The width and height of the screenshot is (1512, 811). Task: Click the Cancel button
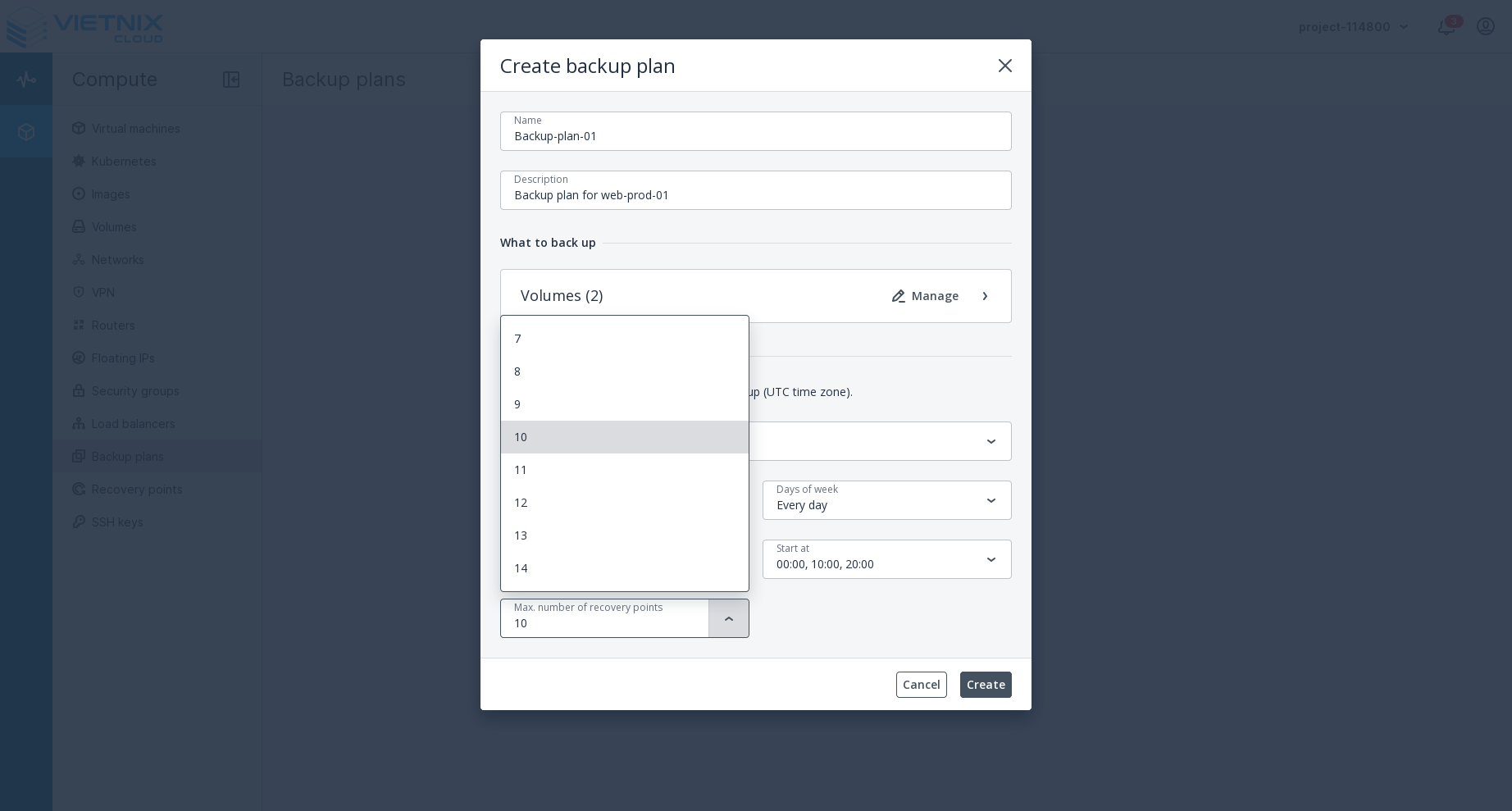921,685
